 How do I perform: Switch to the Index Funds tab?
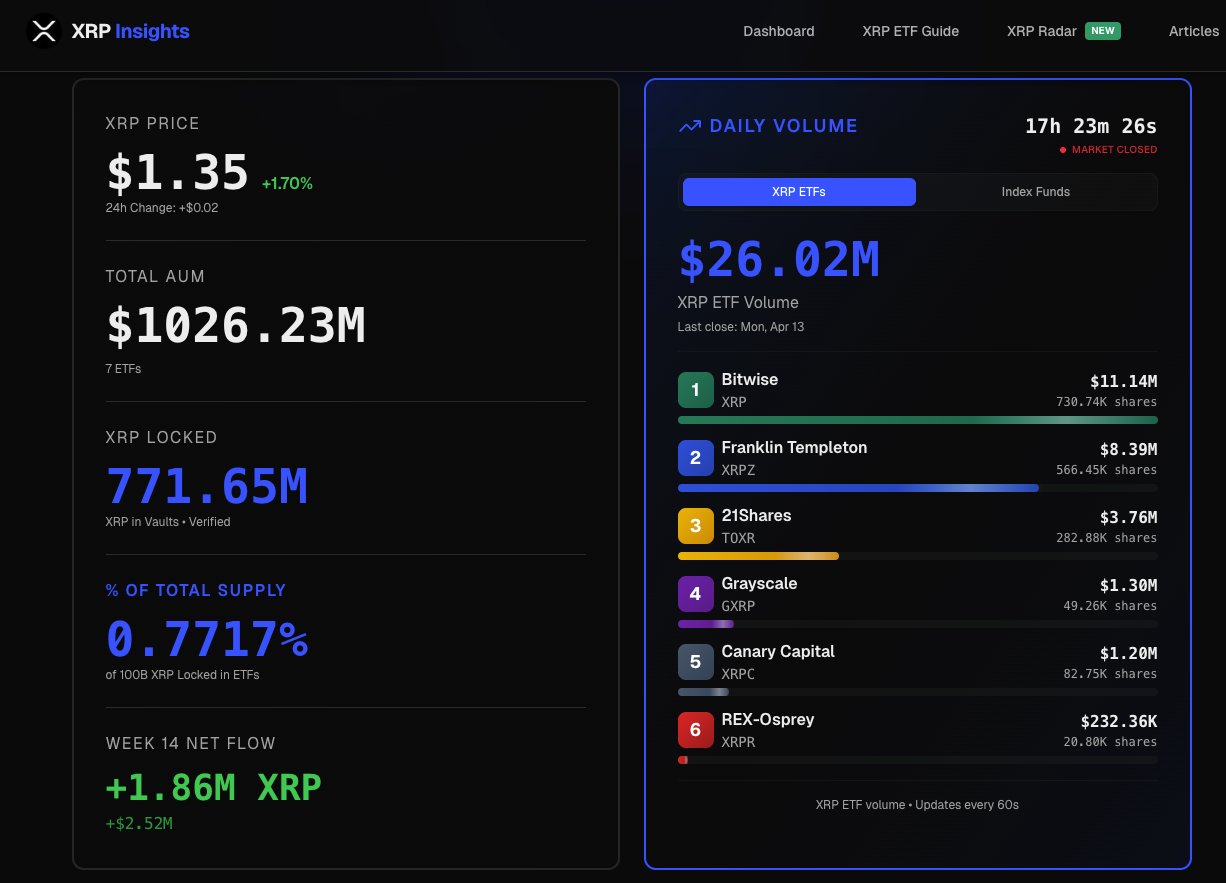point(1035,192)
